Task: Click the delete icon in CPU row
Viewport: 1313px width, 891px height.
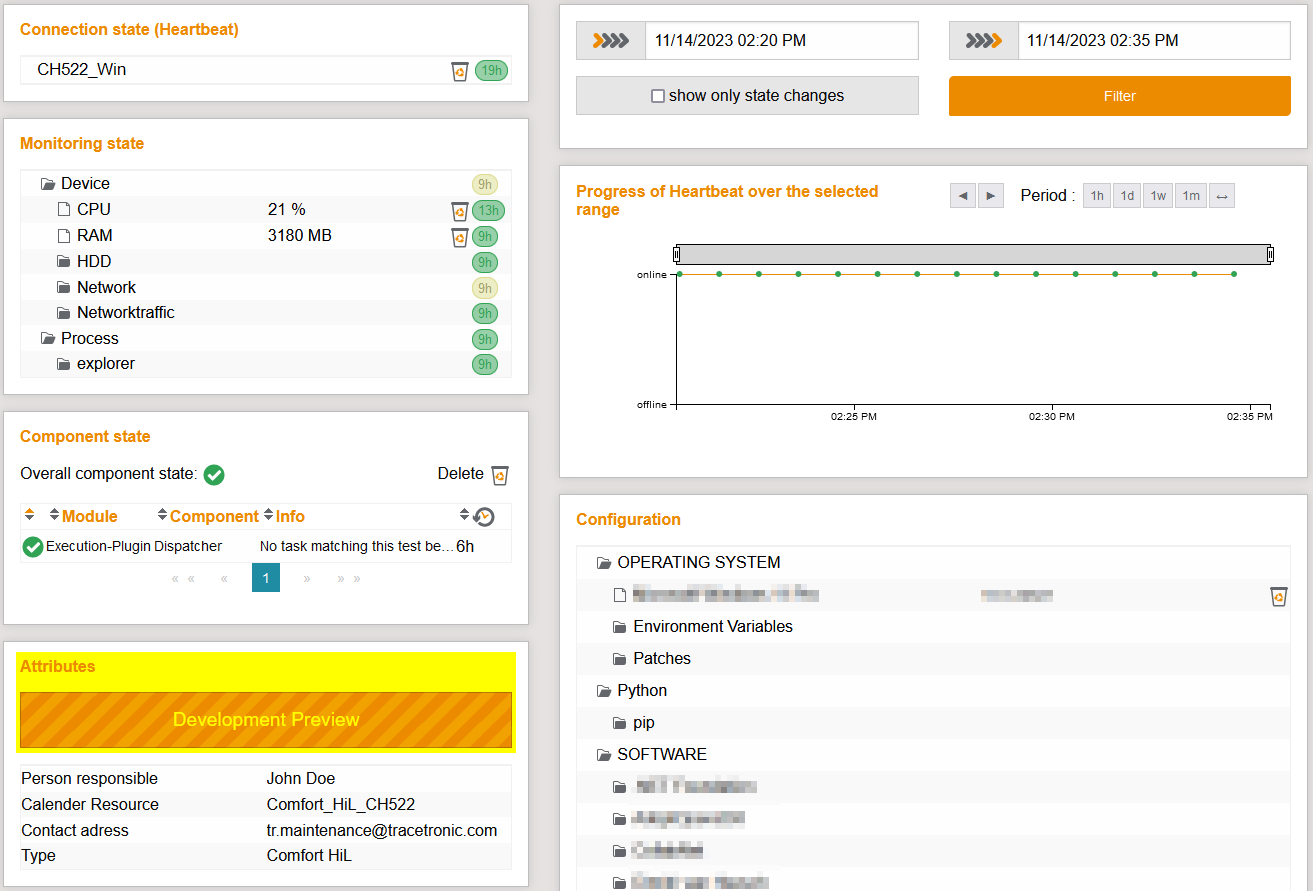Action: point(459,211)
